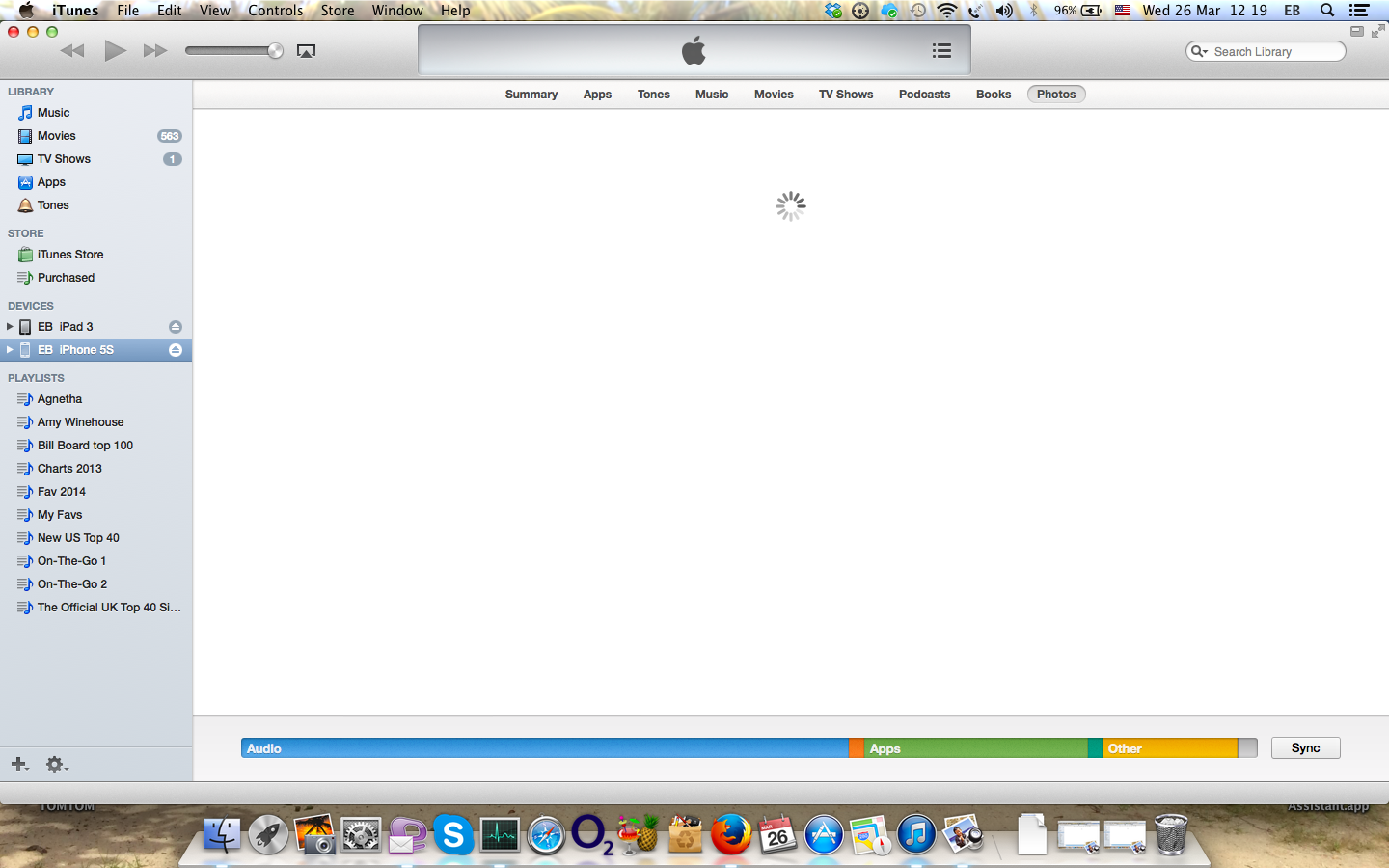
Task: Click the Sync button
Action: click(1305, 748)
